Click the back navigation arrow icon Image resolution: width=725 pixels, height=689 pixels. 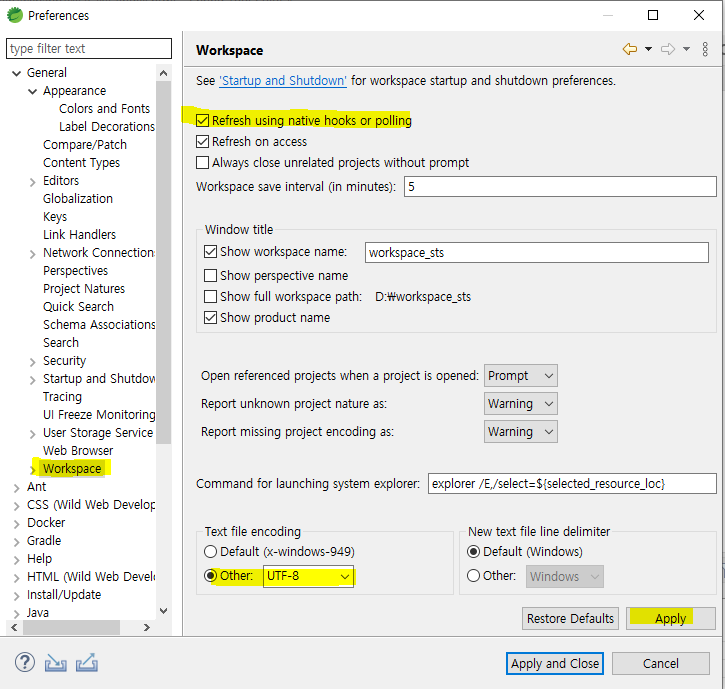click(630, 49)
